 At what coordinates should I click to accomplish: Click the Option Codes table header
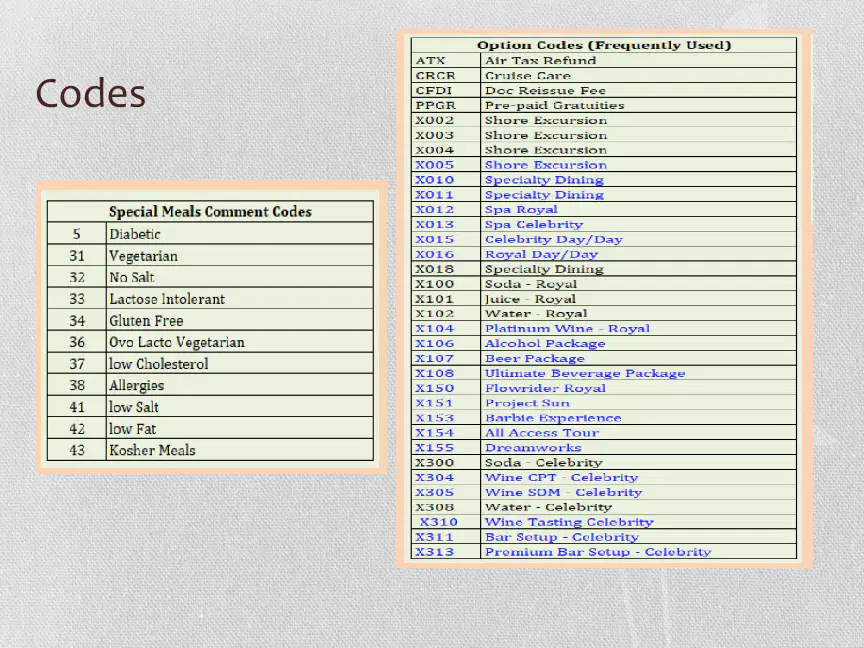click(x=603, y=45)
